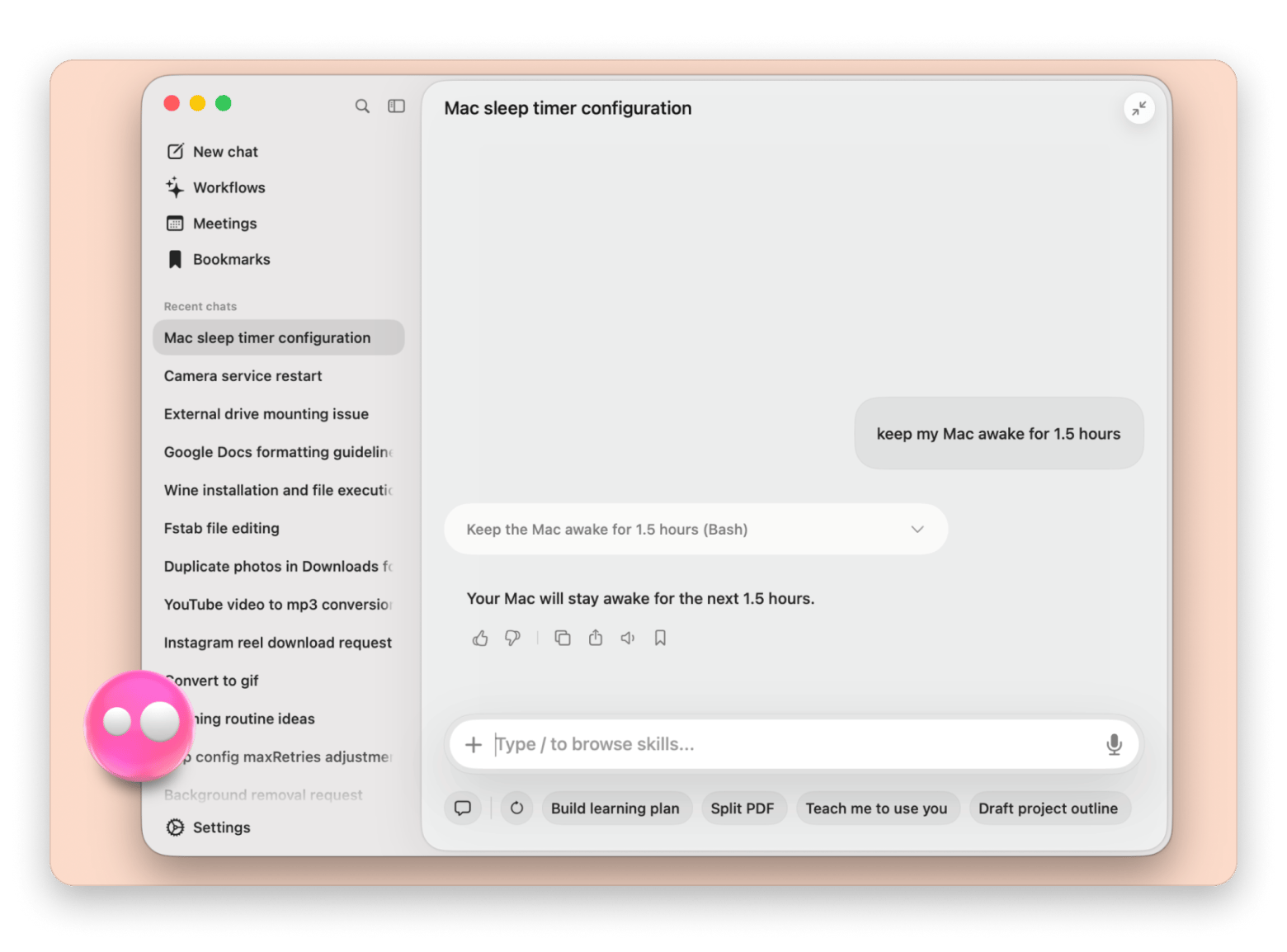Click the chat bubble icon below input
The height and width of the screenshot is (952, 1287).
tap(463, 808)
